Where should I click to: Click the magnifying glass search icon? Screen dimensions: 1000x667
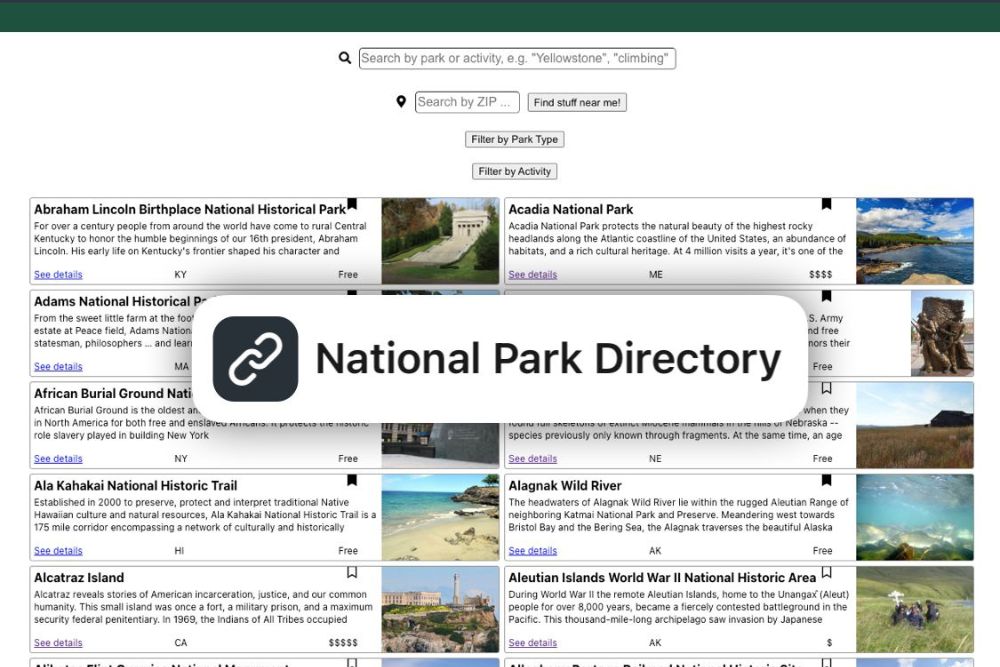point(345,58)
